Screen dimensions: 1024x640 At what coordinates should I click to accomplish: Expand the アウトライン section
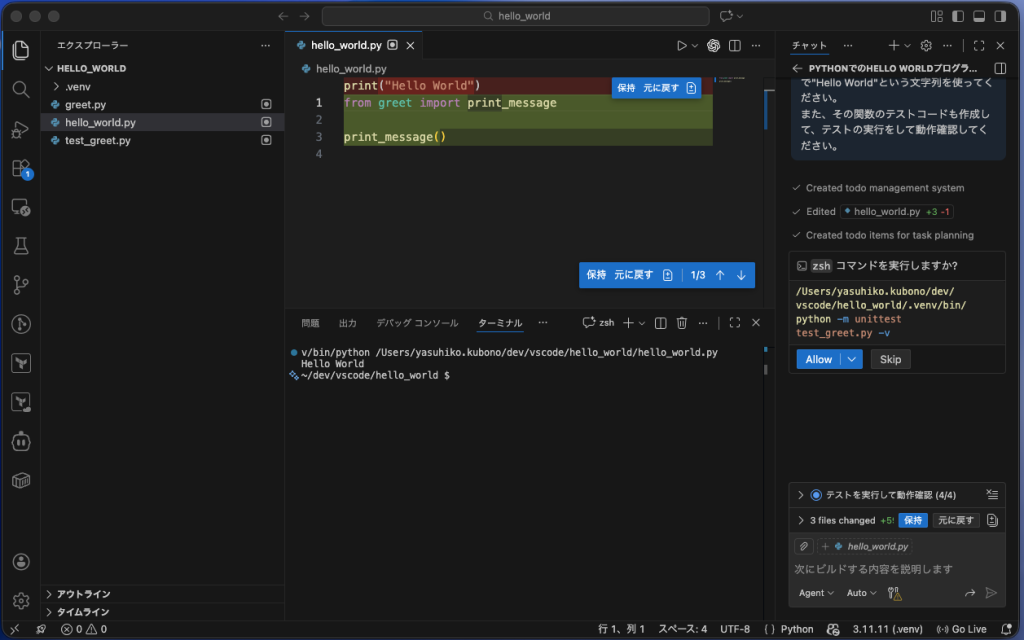pyautogui.click(x=84, y=594)
